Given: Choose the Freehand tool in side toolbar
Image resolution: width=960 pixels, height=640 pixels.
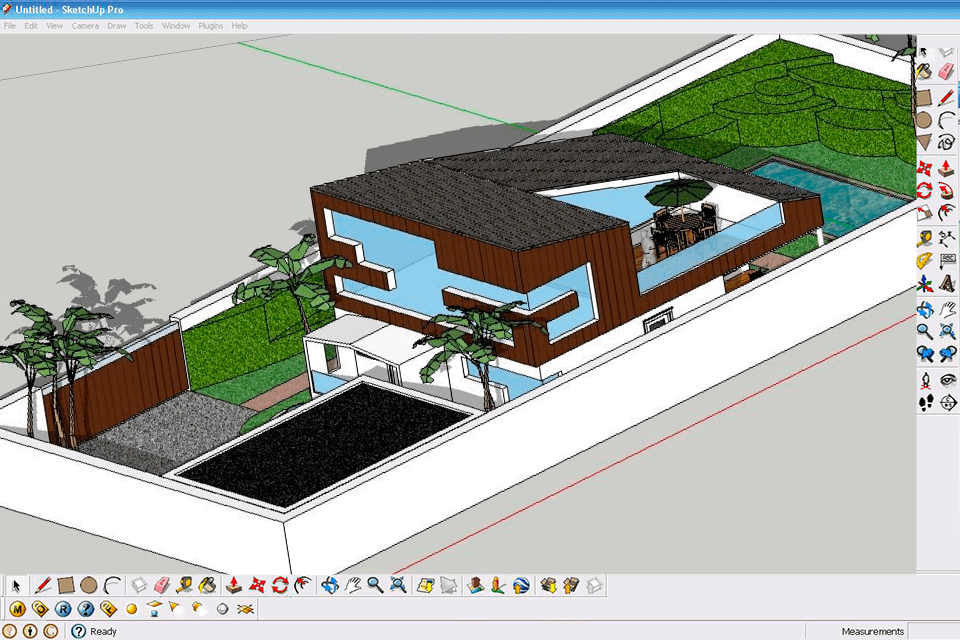Looking at the screenshot, I should [947, 143].
